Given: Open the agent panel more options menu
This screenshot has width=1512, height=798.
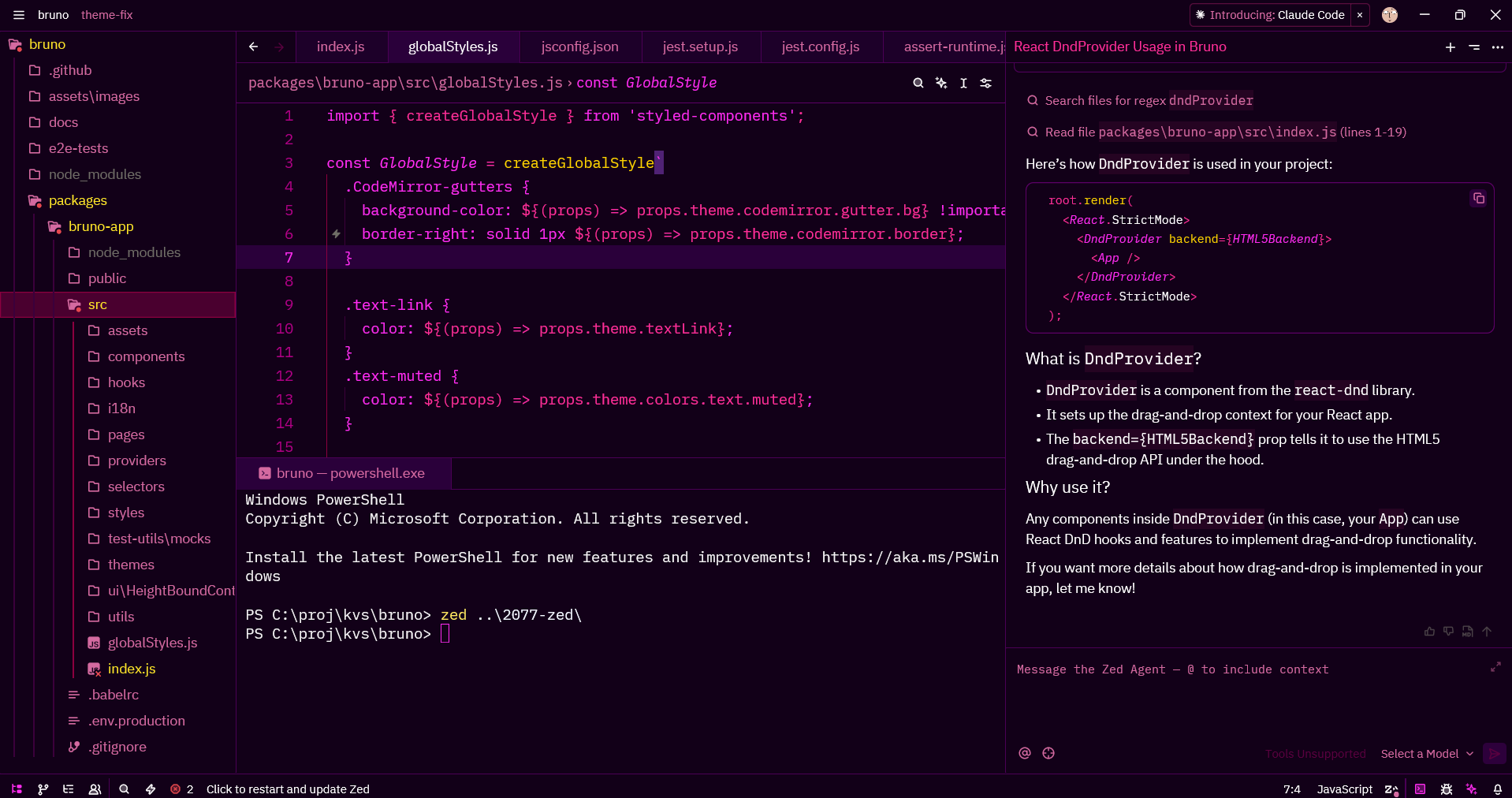Looking at the screenshot, I should click(x=1497, y=47).
